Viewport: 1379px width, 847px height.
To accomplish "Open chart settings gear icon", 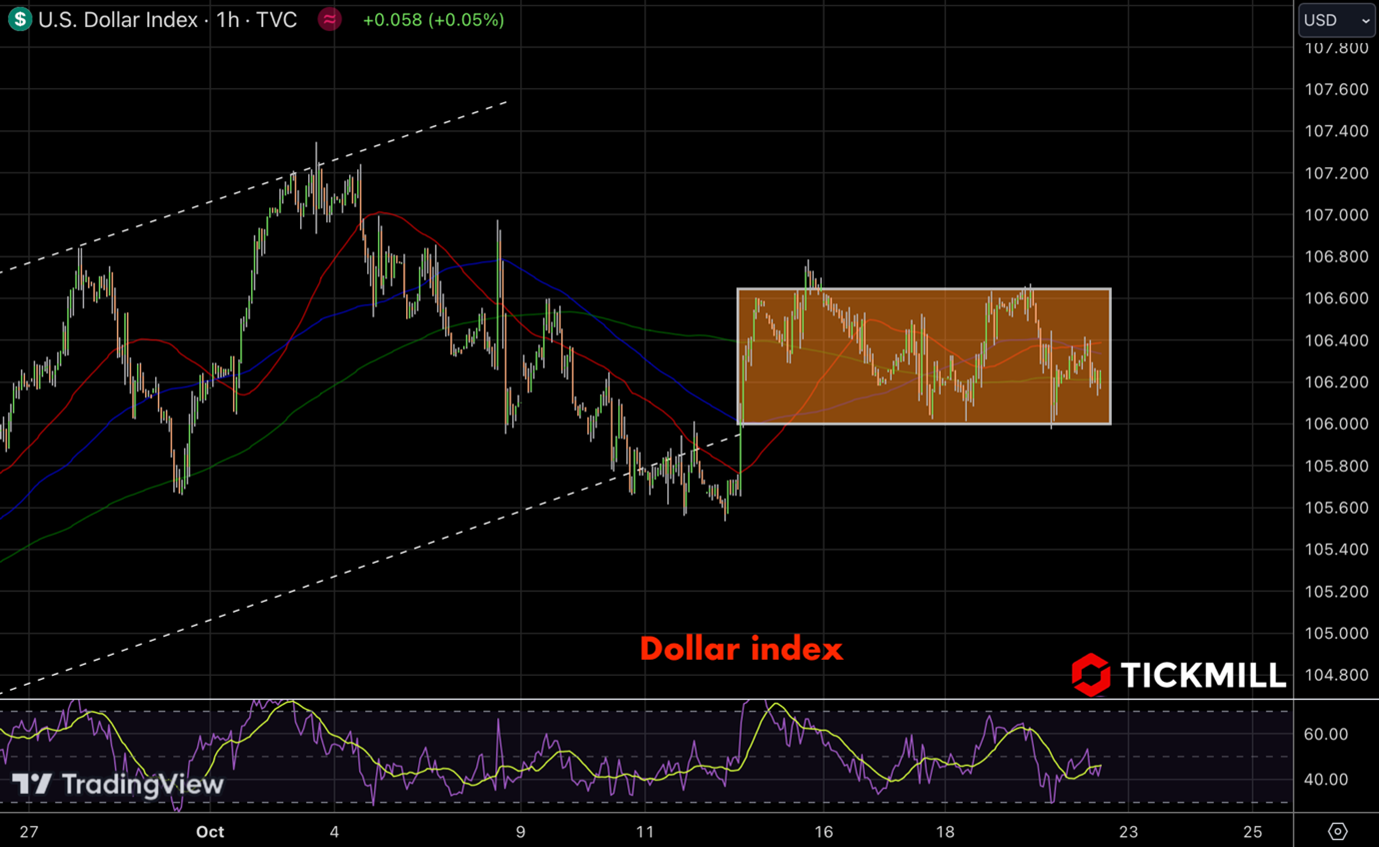I will 1338,831.
